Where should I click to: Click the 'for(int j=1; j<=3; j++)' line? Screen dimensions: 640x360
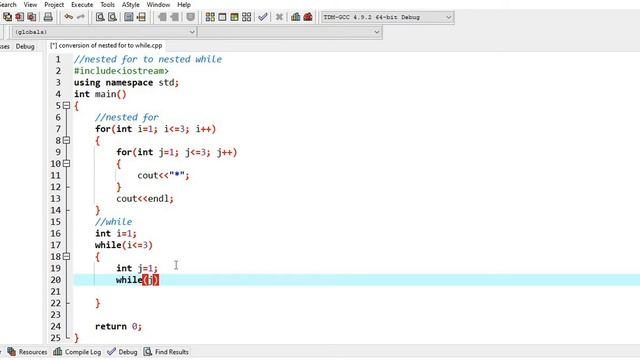point(177,152)
